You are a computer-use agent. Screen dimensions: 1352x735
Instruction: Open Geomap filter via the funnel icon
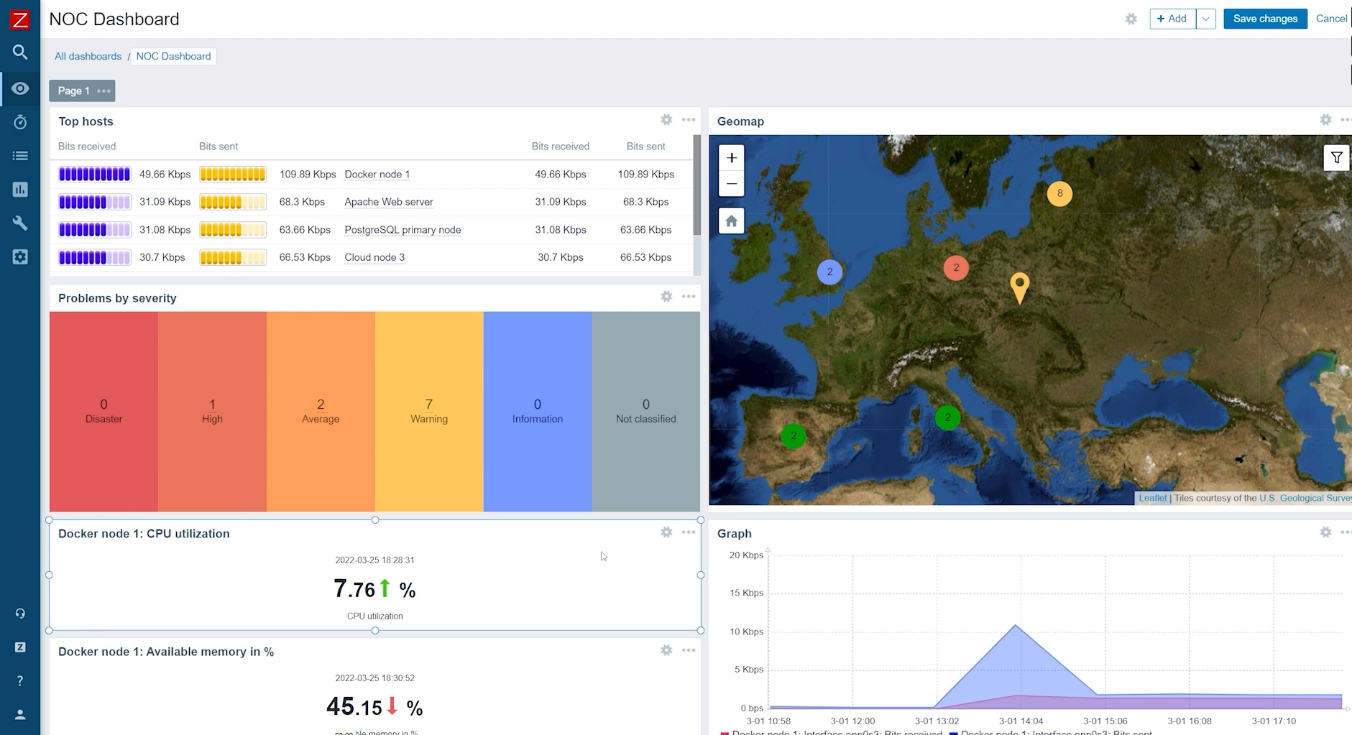pyautogui.click(x=1336, y=157)
